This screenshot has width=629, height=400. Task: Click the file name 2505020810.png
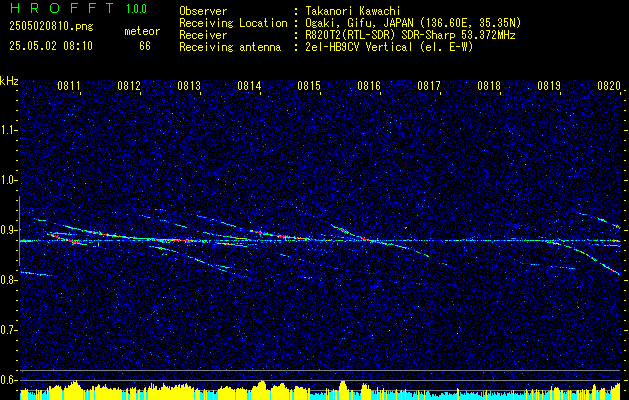point(51,27)
